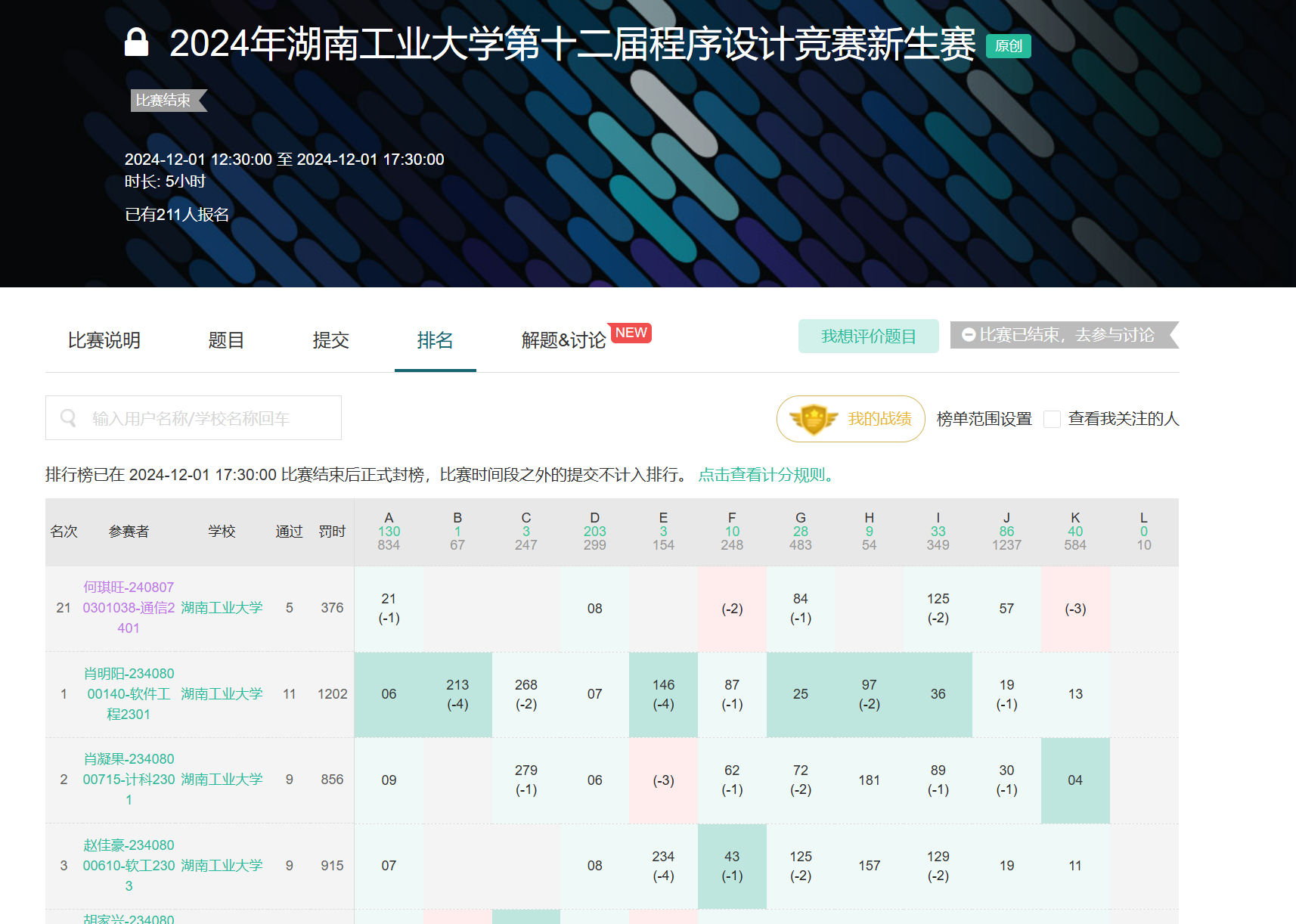Open the 解题&讨论 tab
This screenshot has width=1296, height=924.
pos(563,340)
